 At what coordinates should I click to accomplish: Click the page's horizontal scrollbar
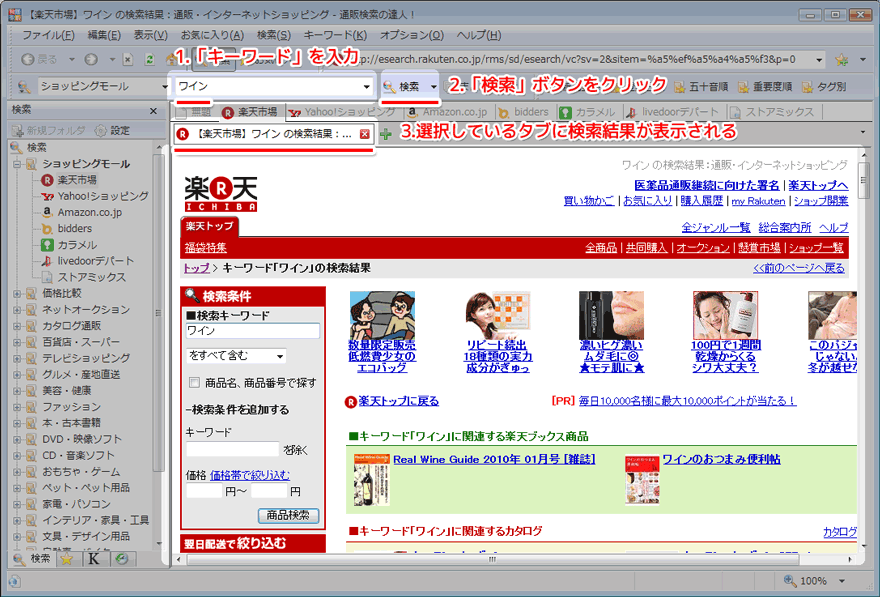[493, 559]
